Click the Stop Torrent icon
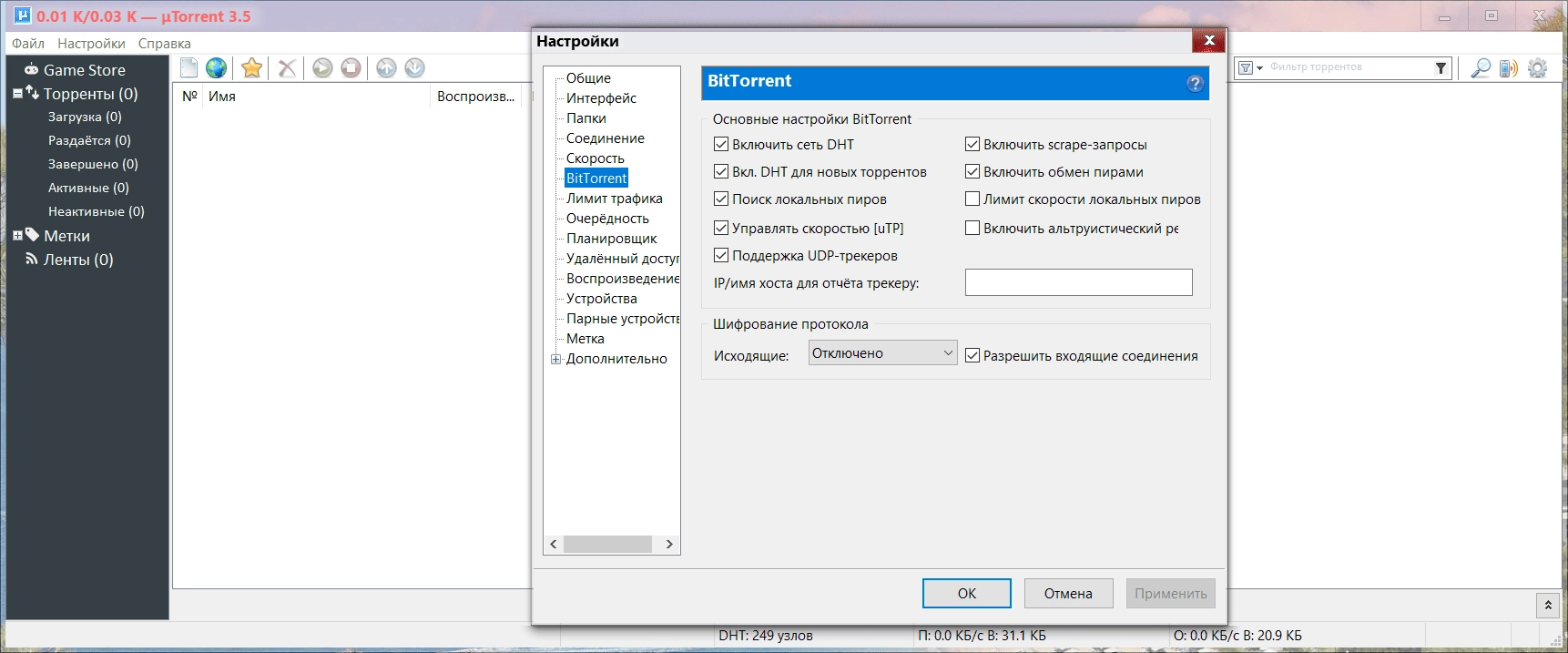1568x653 pixels. (351, 67)
